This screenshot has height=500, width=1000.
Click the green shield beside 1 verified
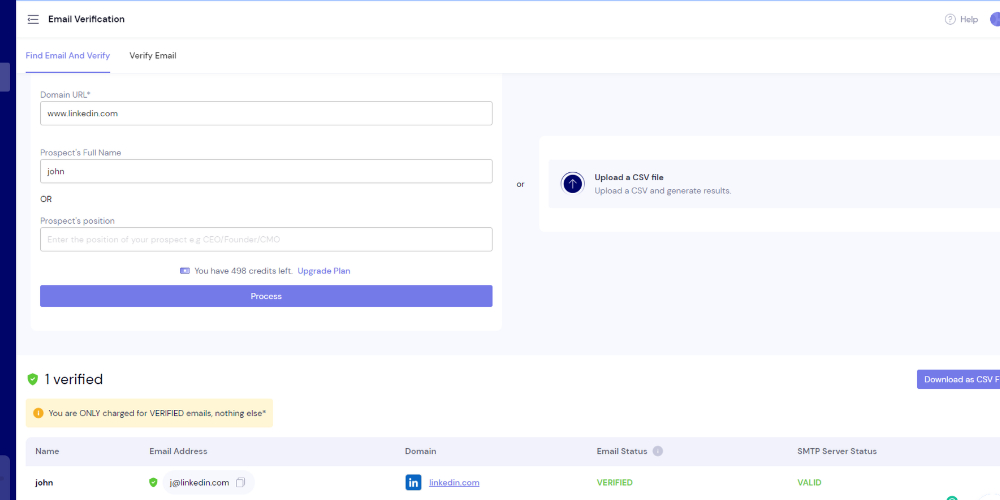pos(33,379)
